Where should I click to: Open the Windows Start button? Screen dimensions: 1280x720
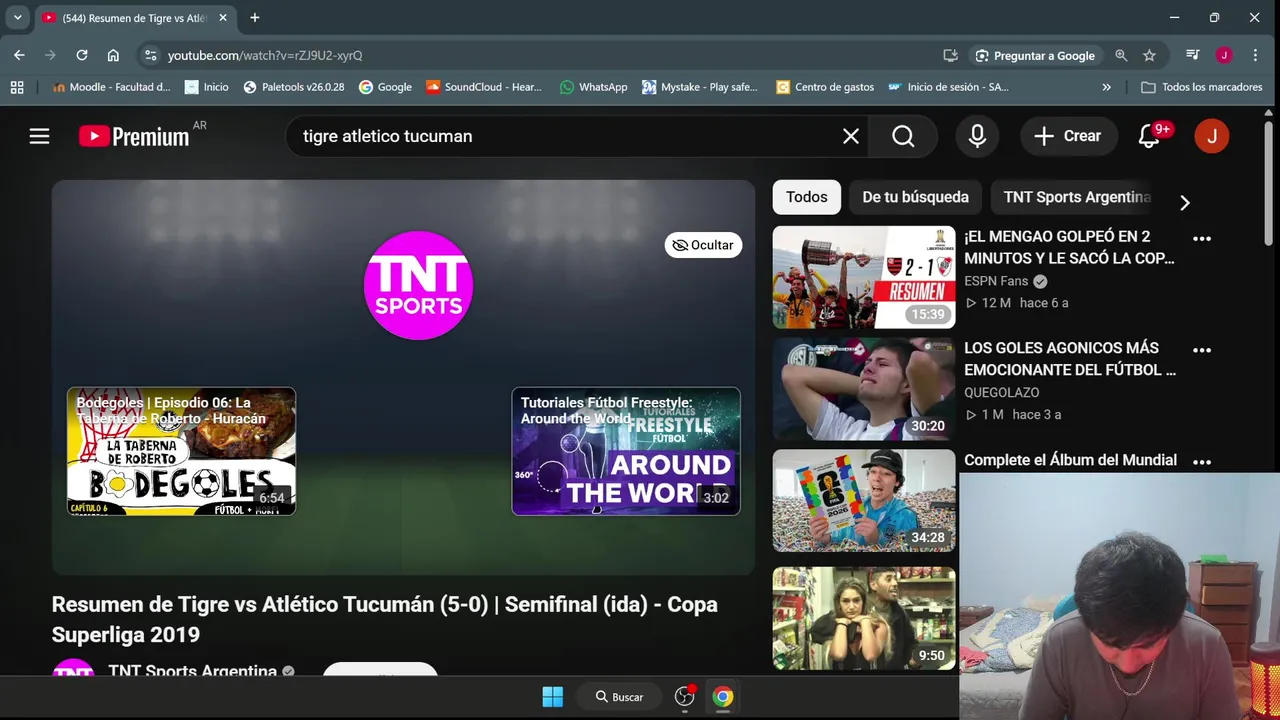(x=552, y=697)
